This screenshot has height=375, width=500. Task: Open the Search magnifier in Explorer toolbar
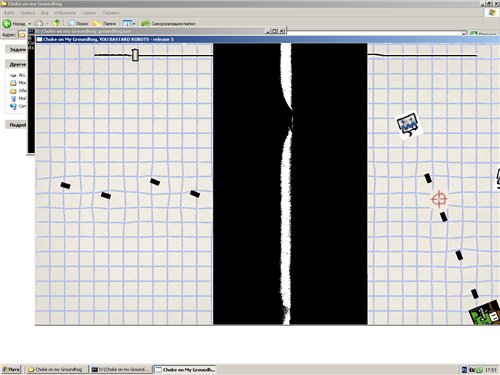coord(71,23)
